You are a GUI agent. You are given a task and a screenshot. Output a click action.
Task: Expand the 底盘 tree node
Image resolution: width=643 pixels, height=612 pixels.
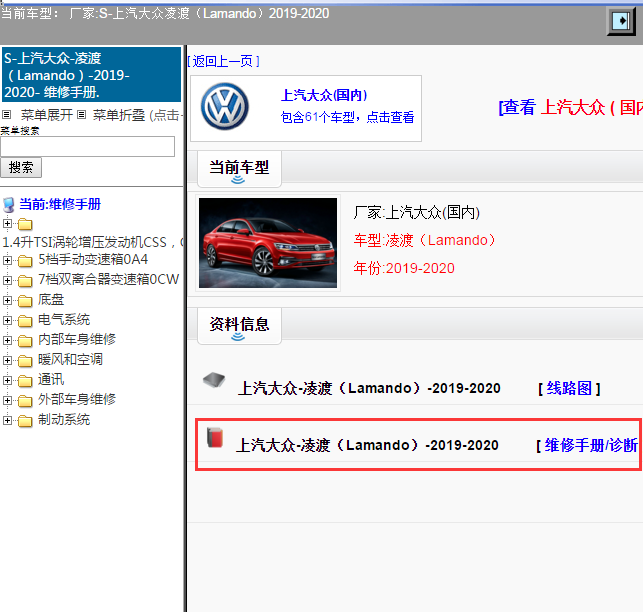[7, 300]
